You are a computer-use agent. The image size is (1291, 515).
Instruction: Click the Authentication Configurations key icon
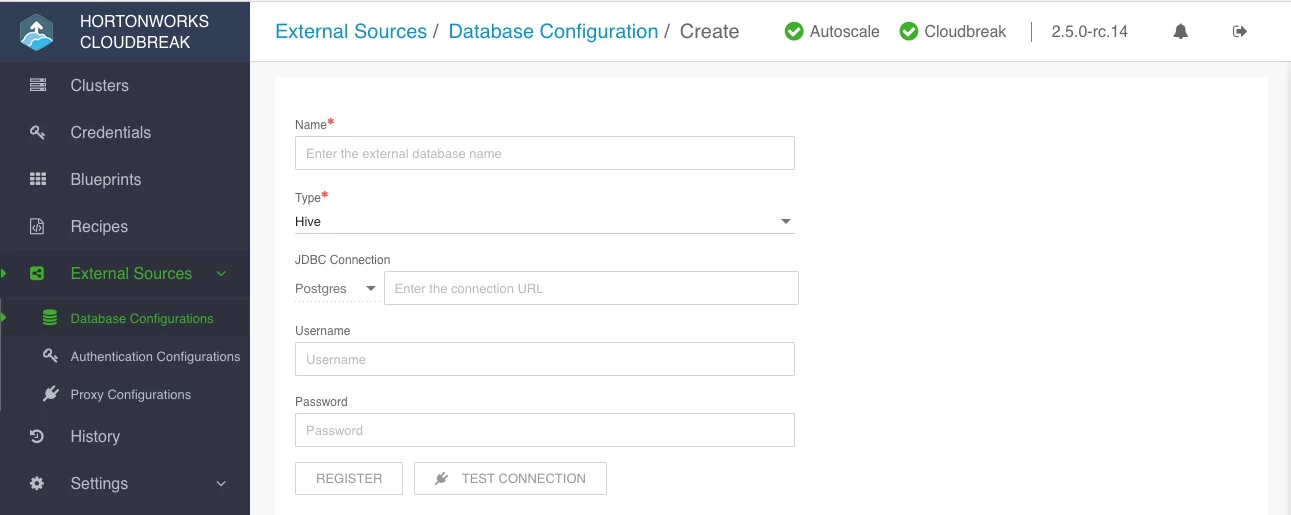[x=50, y=356]
